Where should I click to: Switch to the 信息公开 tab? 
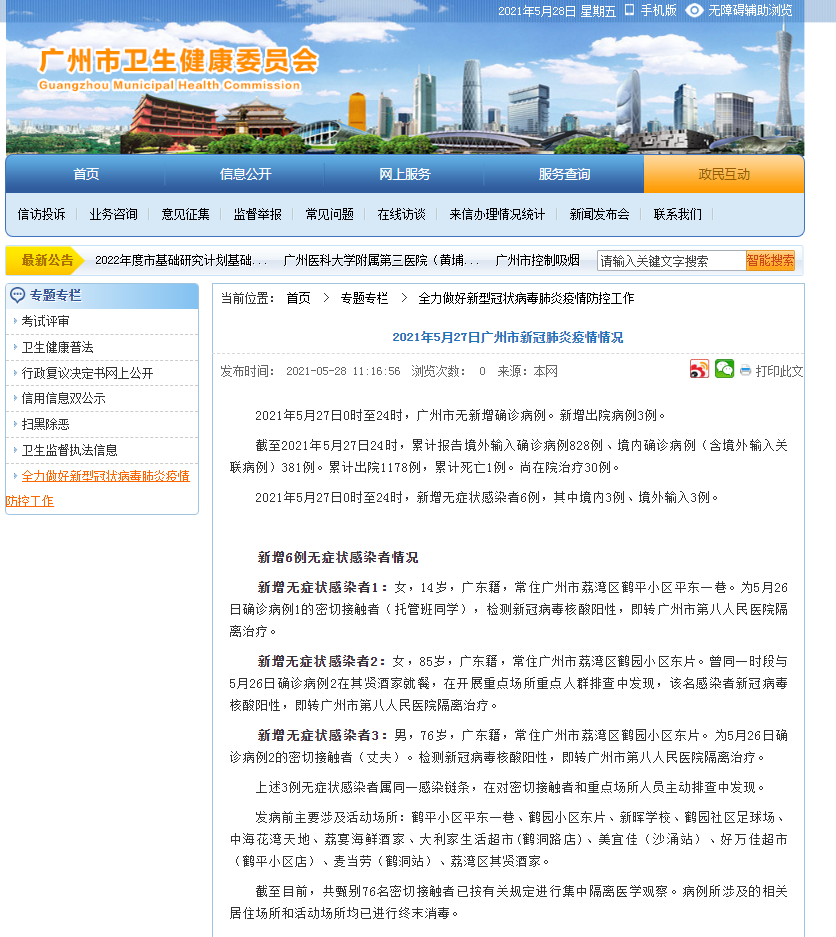[x=245, y=174]
